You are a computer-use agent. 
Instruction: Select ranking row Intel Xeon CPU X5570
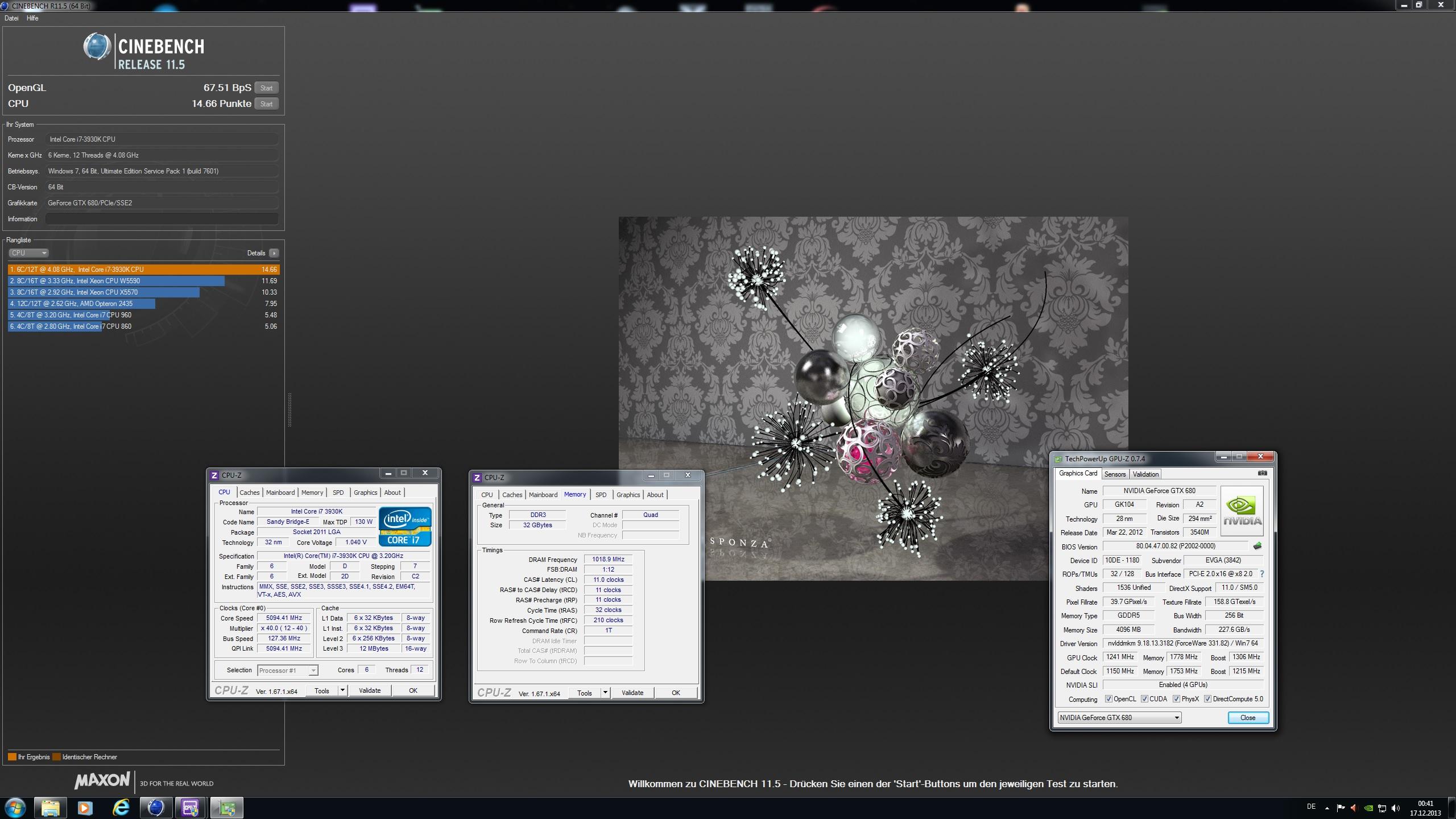pyautogui.click(x=144, y=292)
